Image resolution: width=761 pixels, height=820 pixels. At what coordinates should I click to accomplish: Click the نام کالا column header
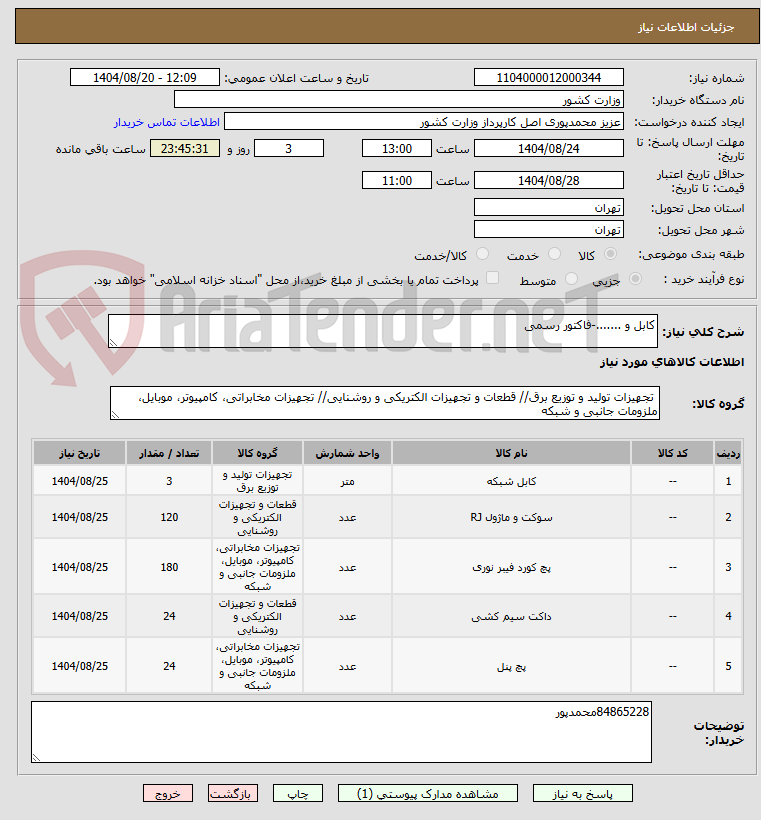click(511, 453)
